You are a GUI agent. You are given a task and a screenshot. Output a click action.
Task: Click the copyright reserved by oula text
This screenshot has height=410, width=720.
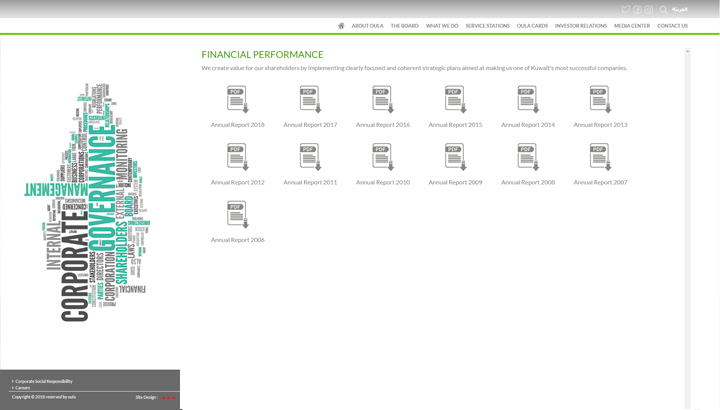44,397
